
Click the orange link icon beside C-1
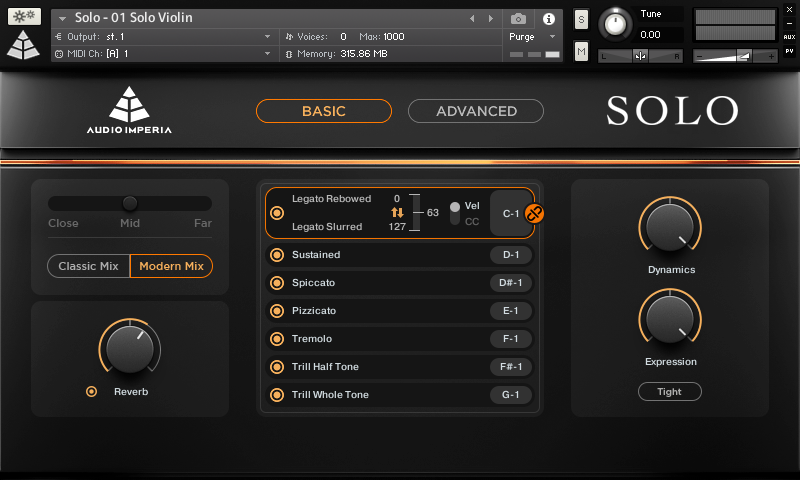point(534,213)
